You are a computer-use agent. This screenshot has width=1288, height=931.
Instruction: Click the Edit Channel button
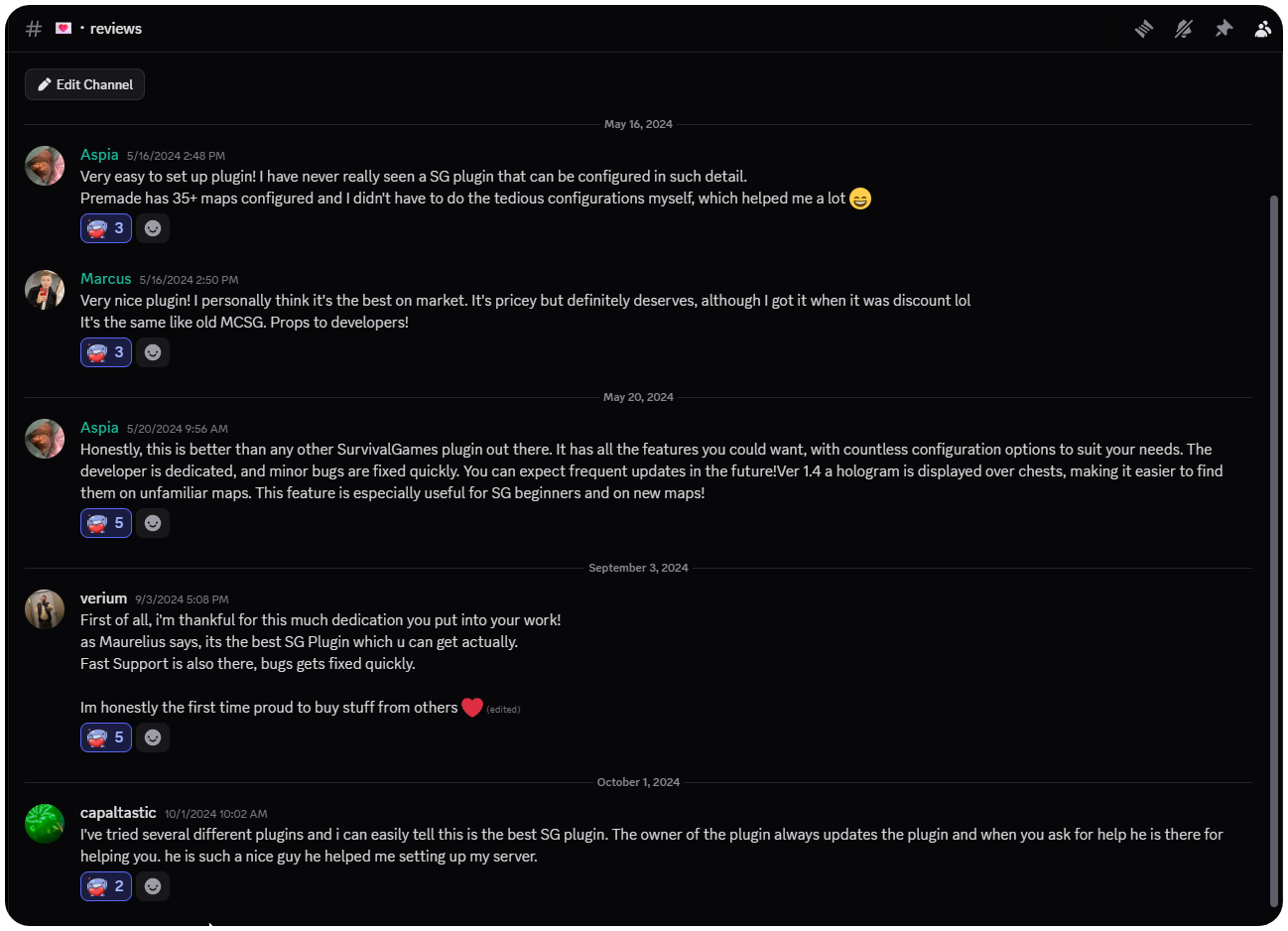click(85, 84)
